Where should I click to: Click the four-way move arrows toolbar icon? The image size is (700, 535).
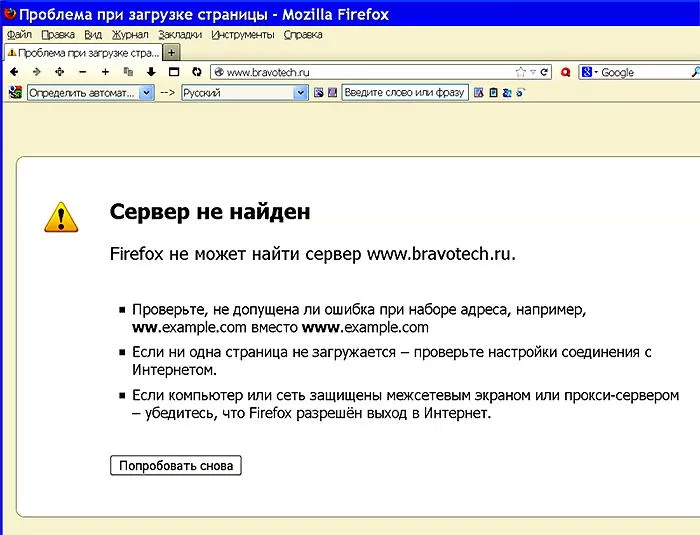(x=59, y=71)
